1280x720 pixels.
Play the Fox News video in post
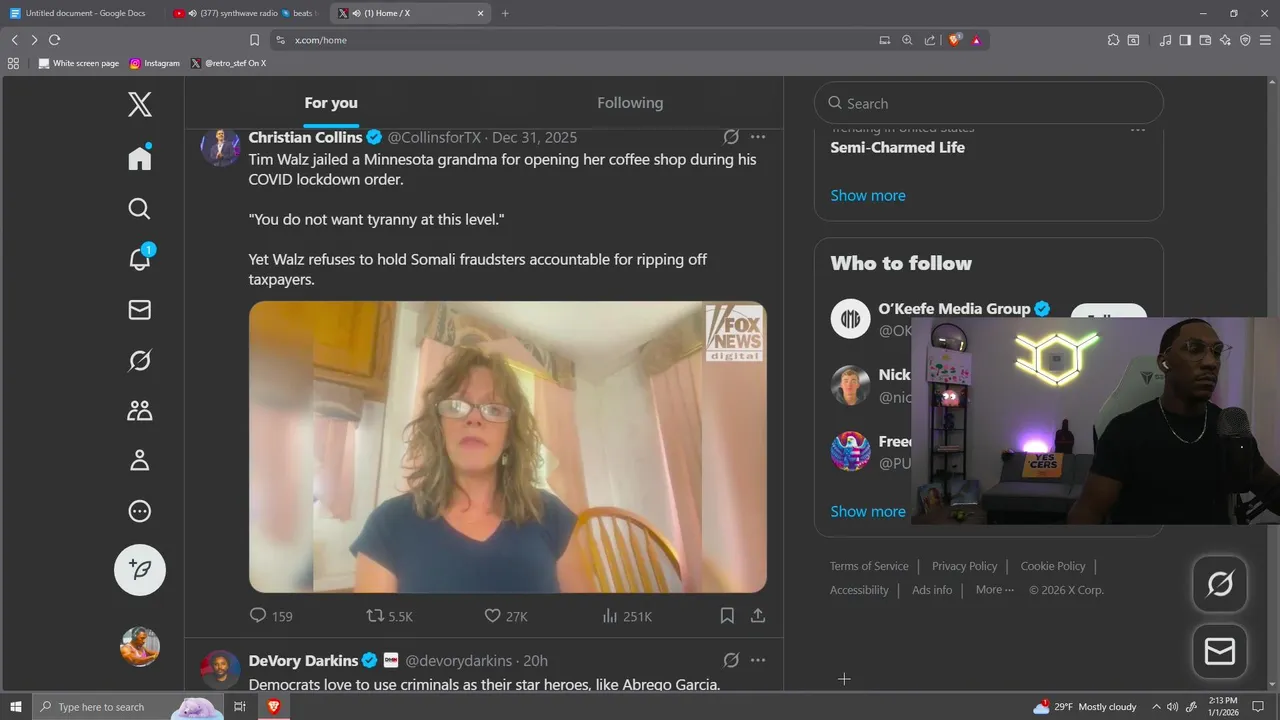[508, 447]
